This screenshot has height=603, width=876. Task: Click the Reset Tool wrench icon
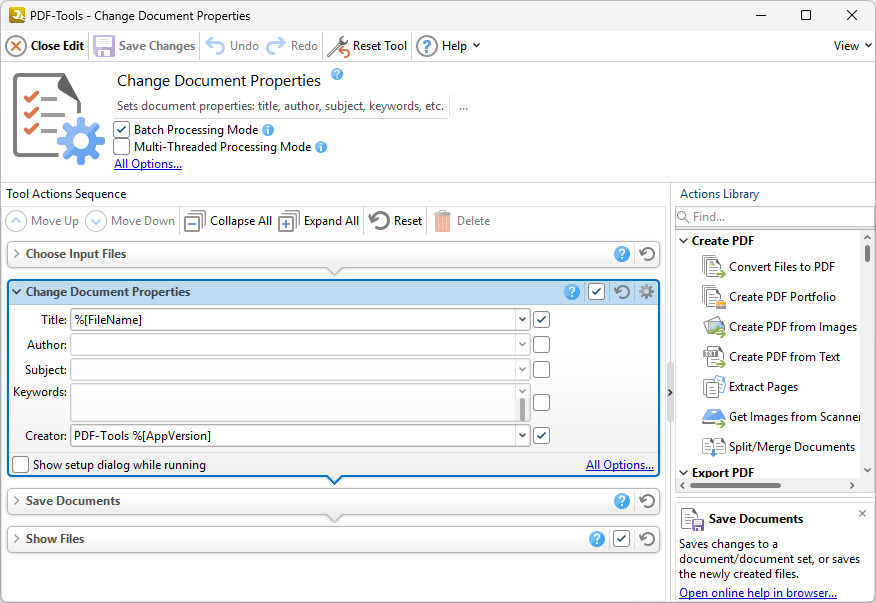click(339, 46)
